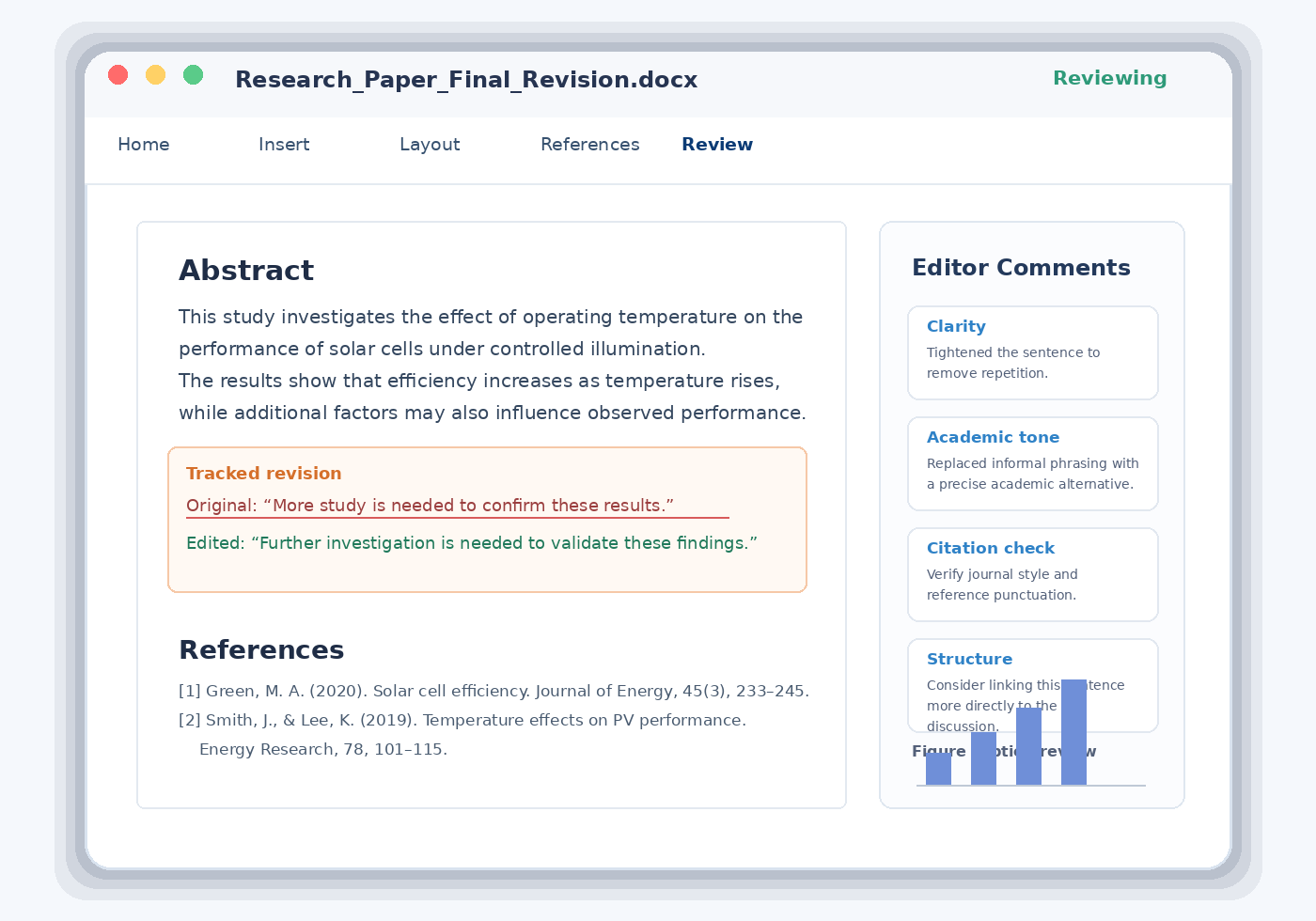The width and height of the screenshot is (1316, 921).
Task: Open the Structure comment card
Action: [1033, 685]
